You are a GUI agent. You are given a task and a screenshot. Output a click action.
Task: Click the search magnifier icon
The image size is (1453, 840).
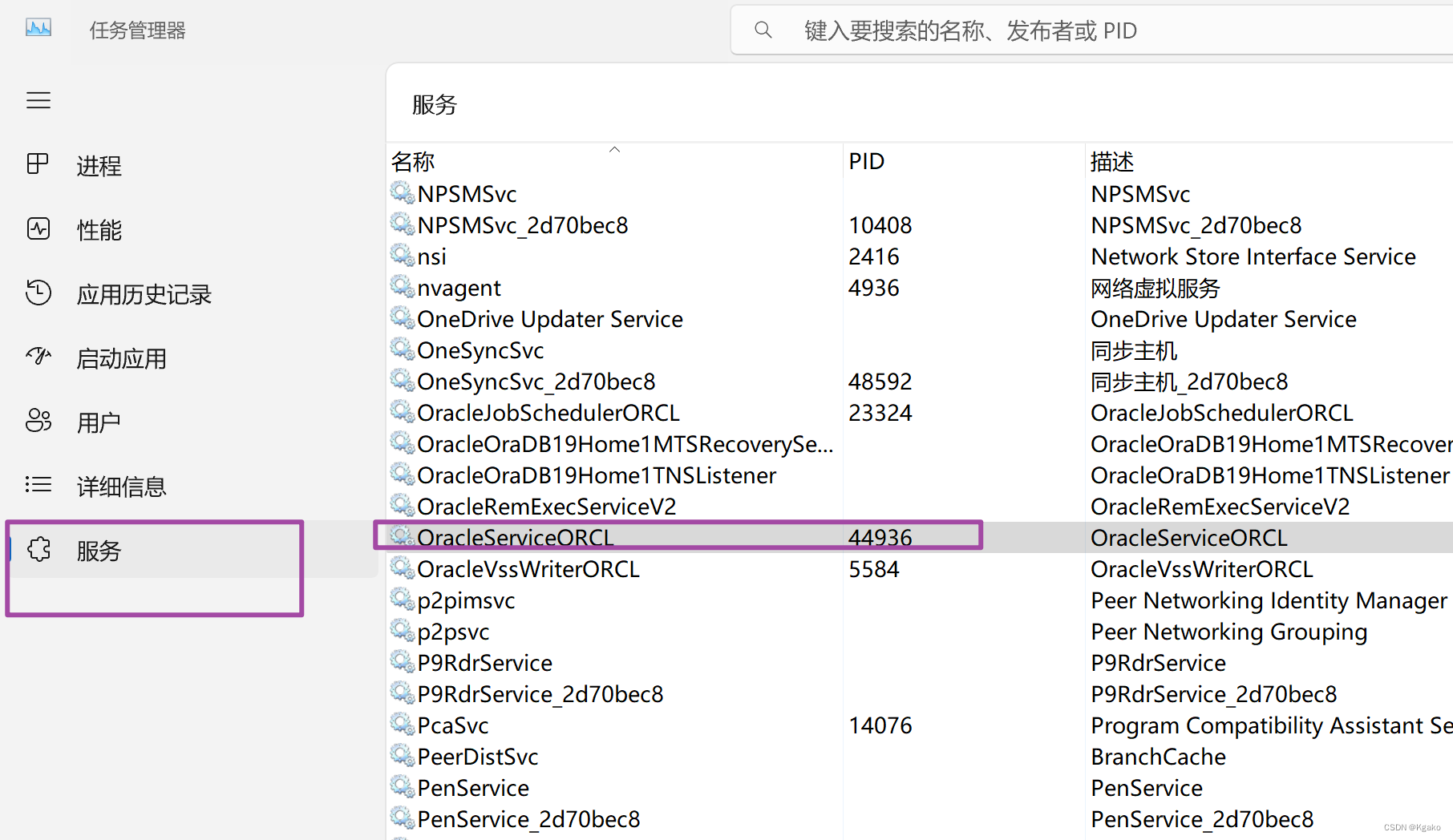(763, 30)
